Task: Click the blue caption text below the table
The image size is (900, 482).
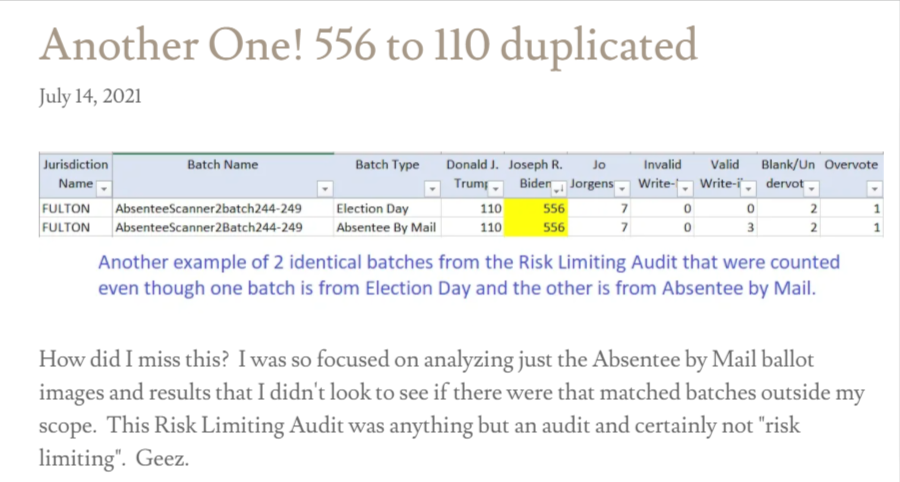Action: 468,275
